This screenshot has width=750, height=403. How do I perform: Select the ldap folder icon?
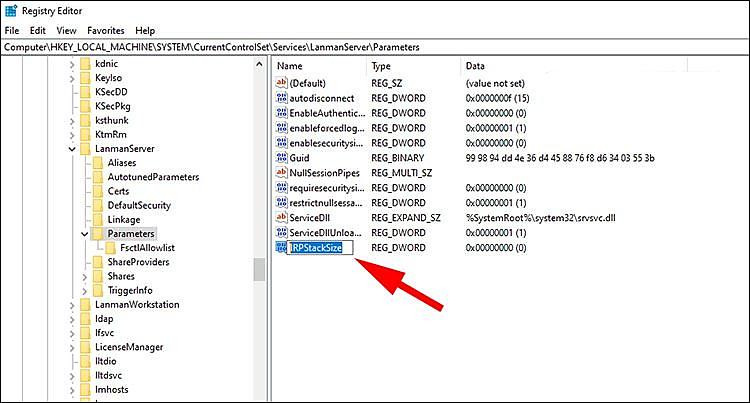[85, 318]
